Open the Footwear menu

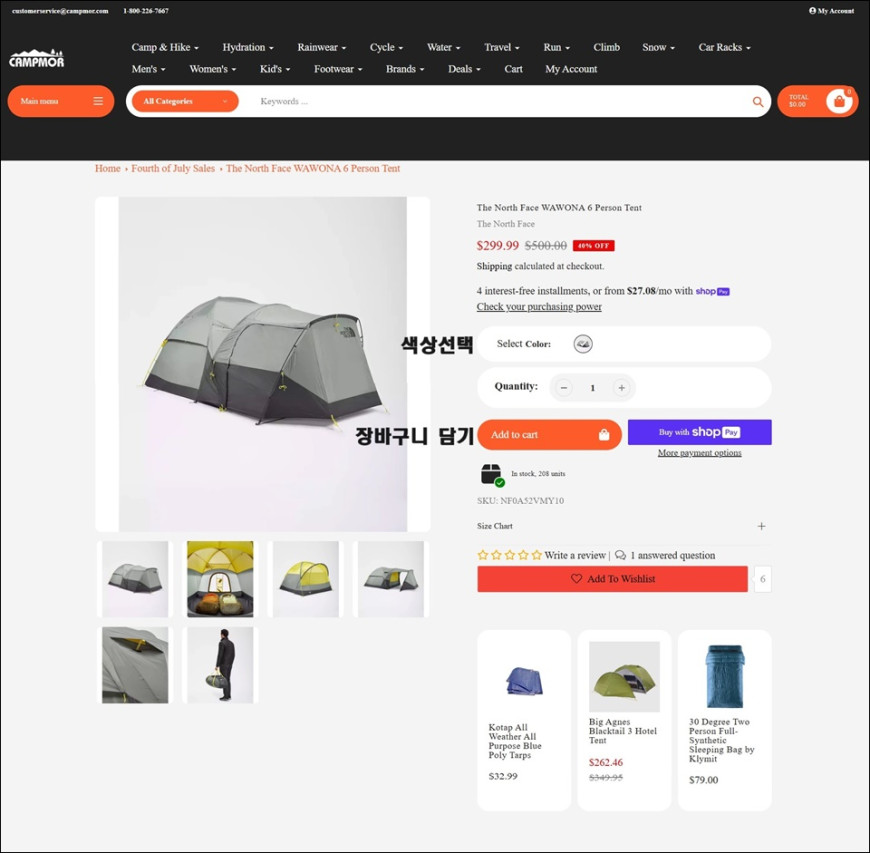coord(338,69)
